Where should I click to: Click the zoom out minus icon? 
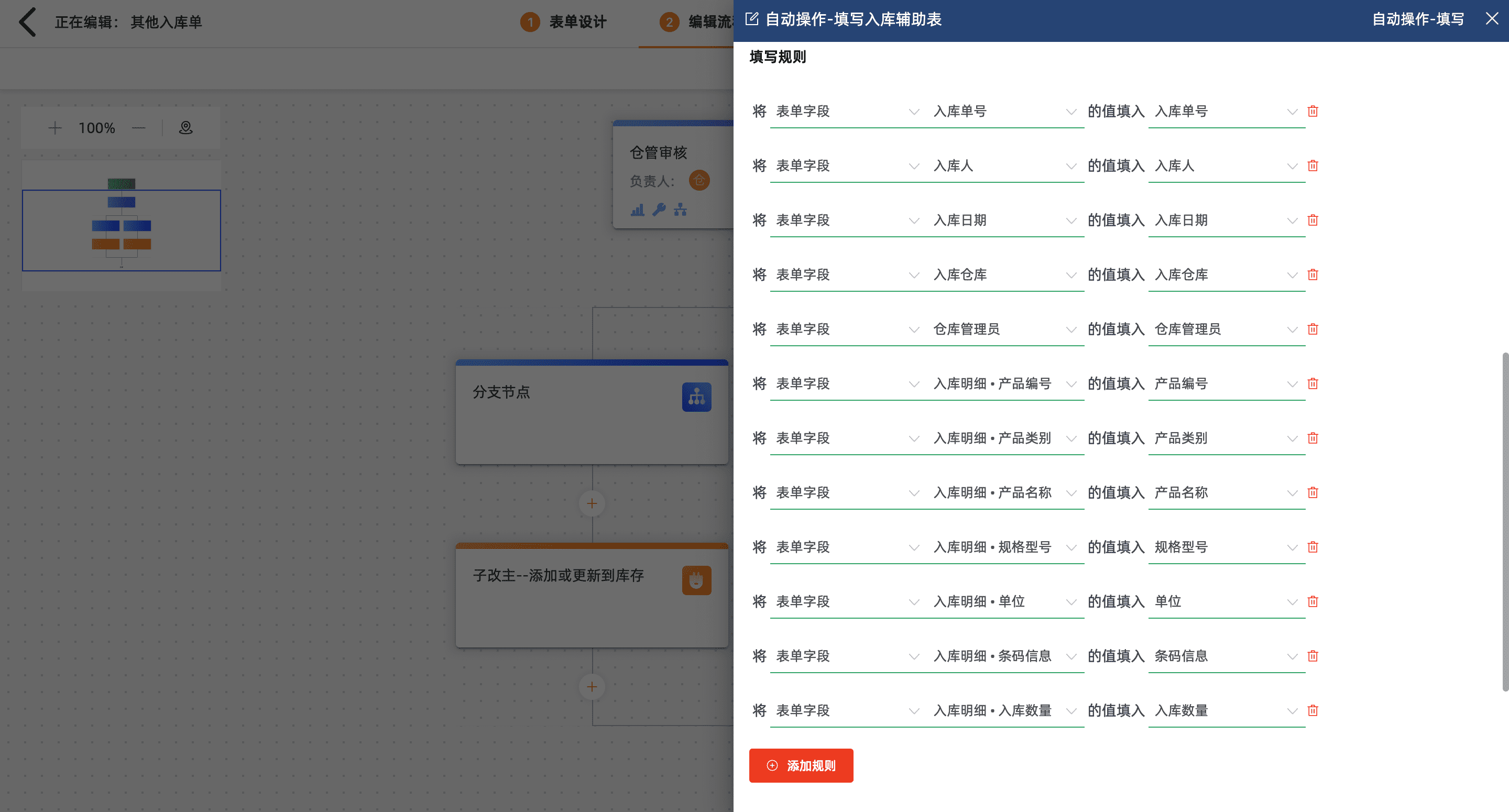[x=139, y=128]
